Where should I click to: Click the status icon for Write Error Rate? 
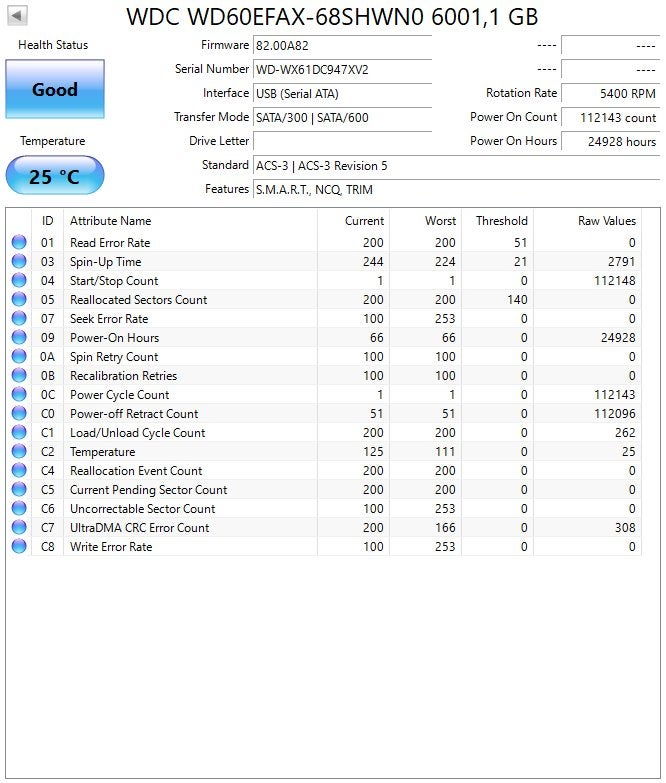point(19,546)
